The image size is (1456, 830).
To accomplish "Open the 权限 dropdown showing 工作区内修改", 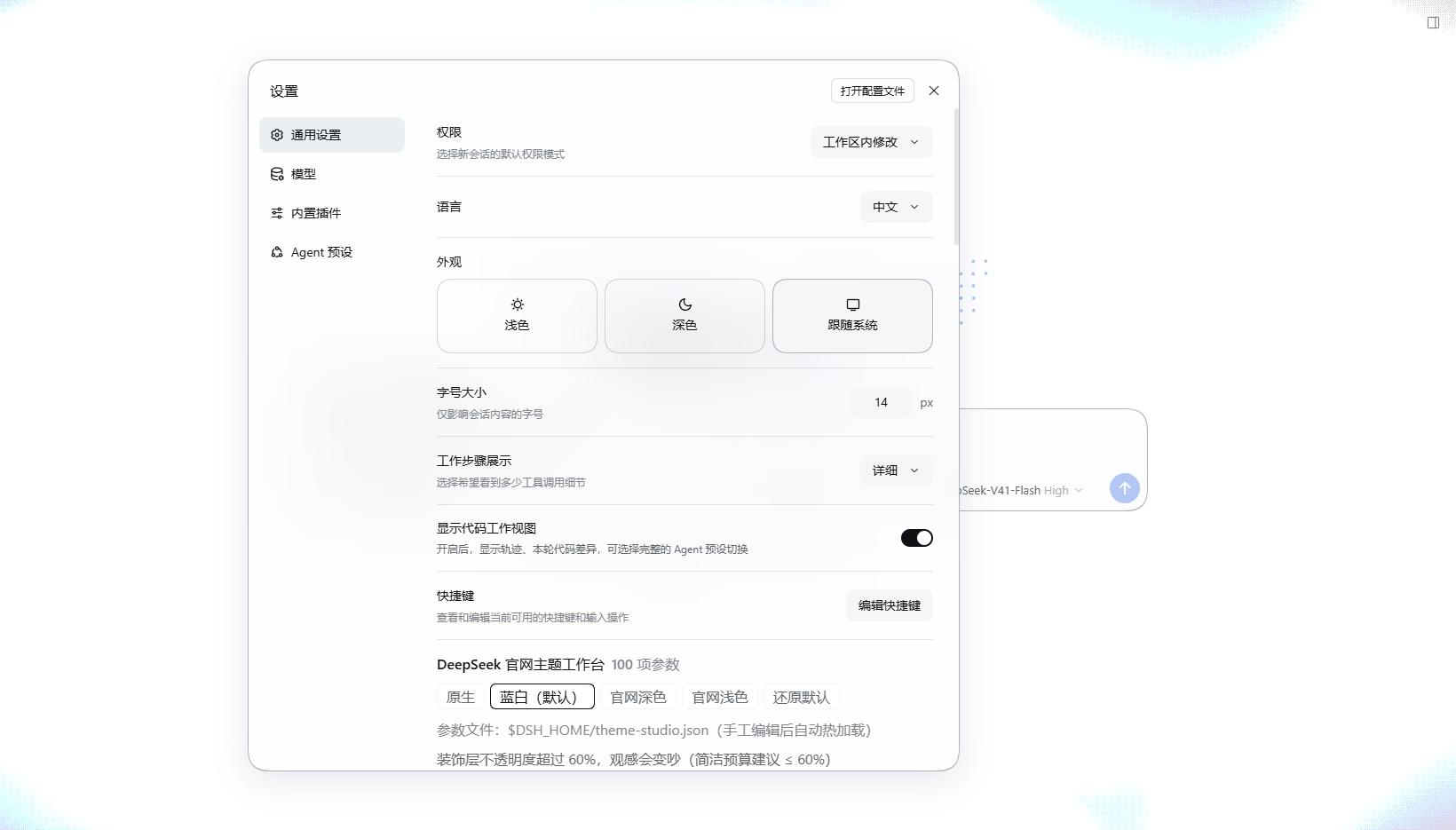I will (872, 142).
